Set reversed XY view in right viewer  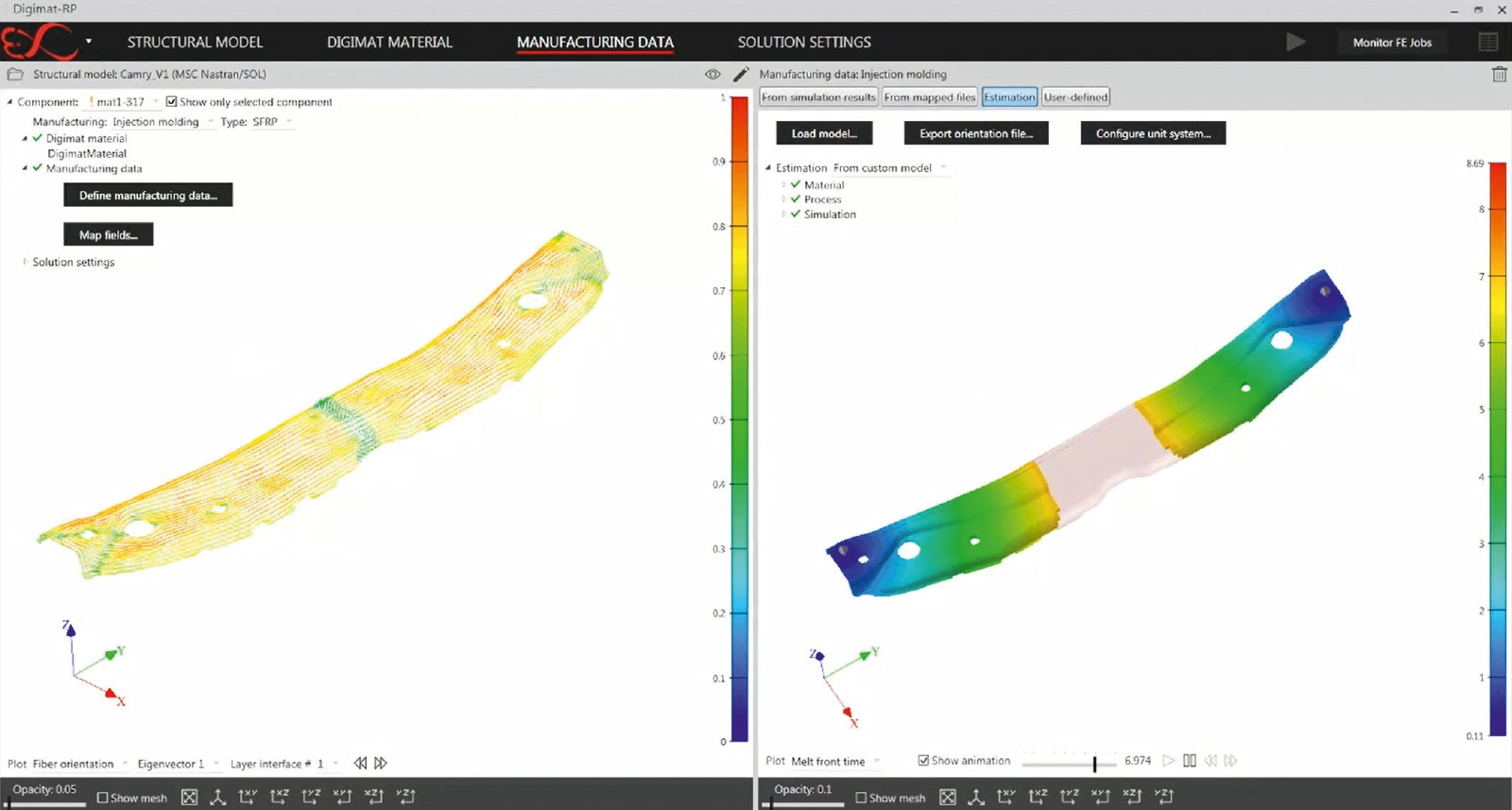point(1101,797)
